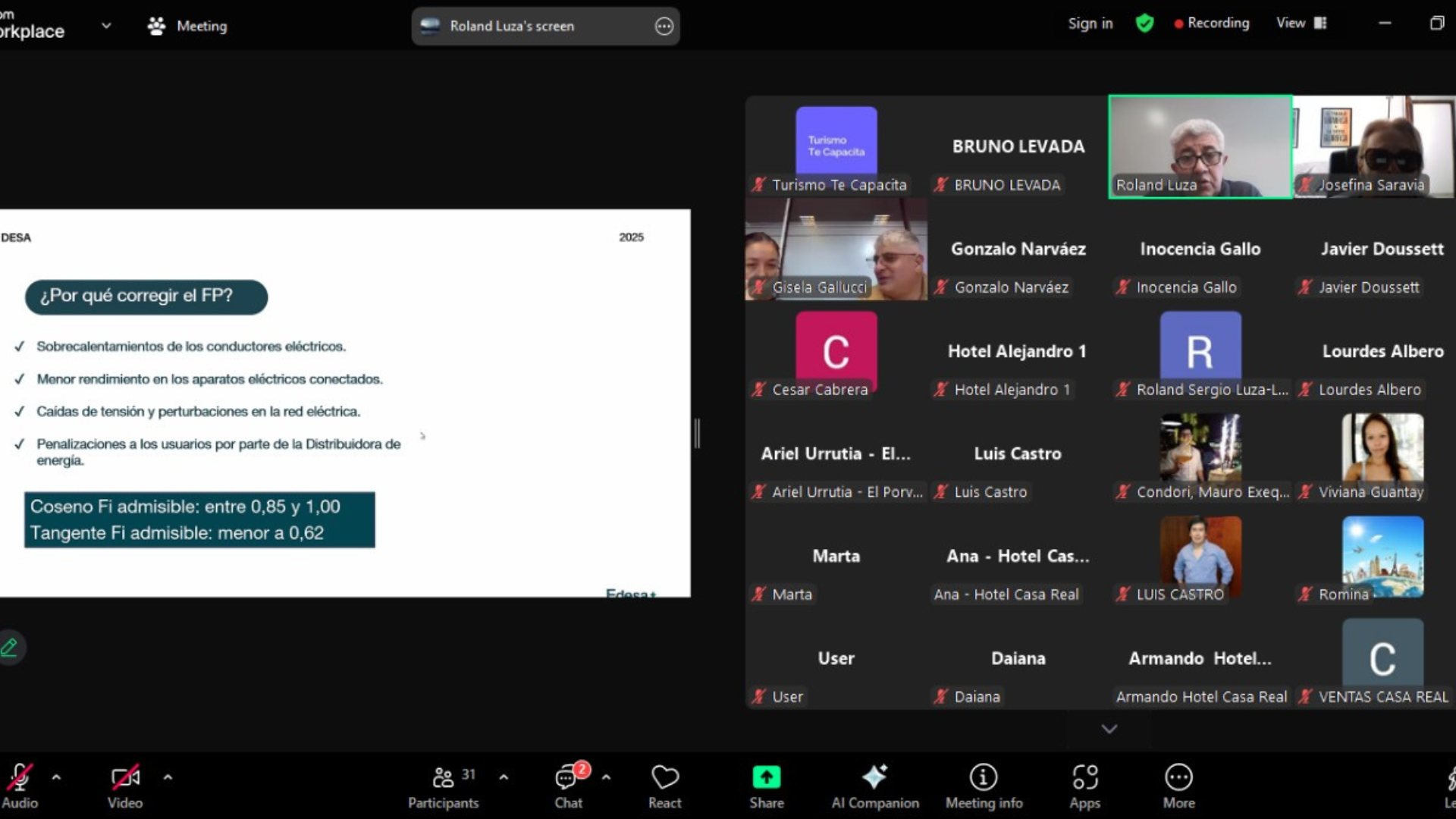Image resolution: width=1456 pixels, height=819 pixels.
Task: Click the annotate pencil icon
Action: pyautogui.click(x=10, y=648)
